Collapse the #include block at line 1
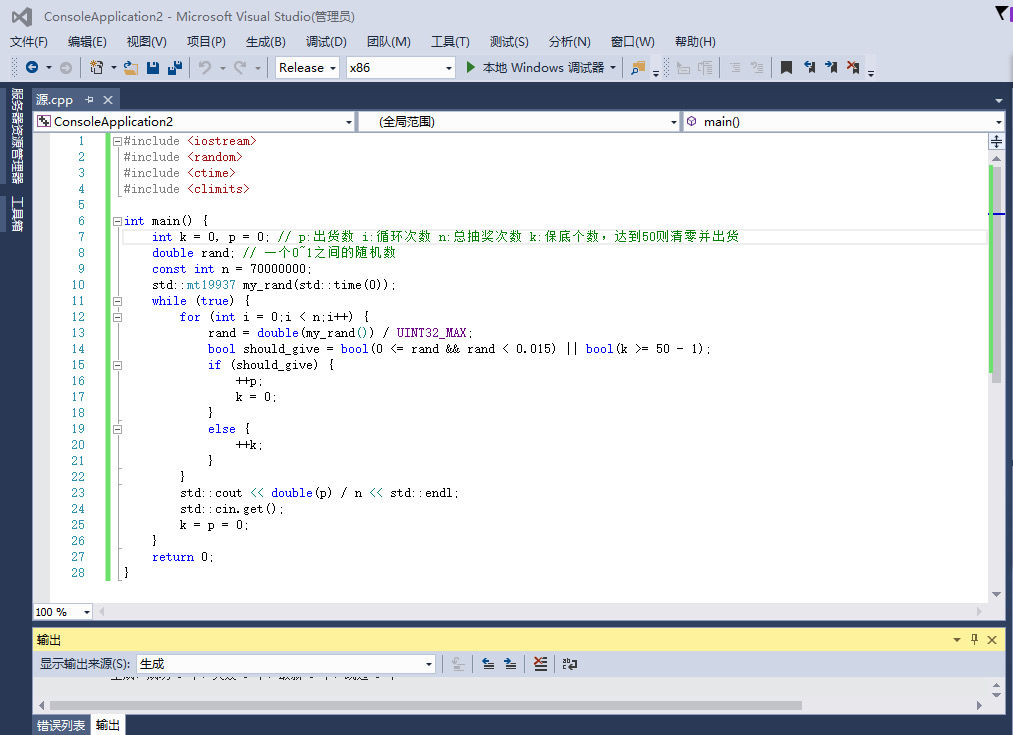 coord(118,141)
